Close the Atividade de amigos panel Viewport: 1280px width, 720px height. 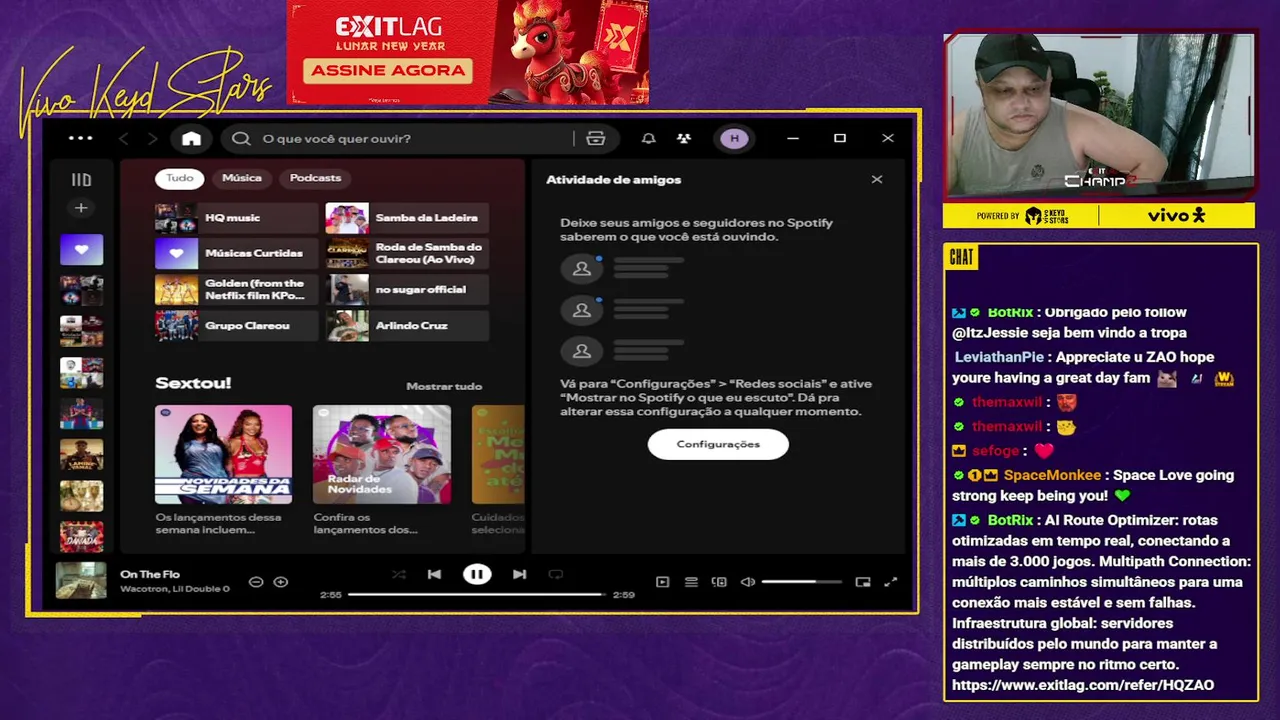point(877,179)
